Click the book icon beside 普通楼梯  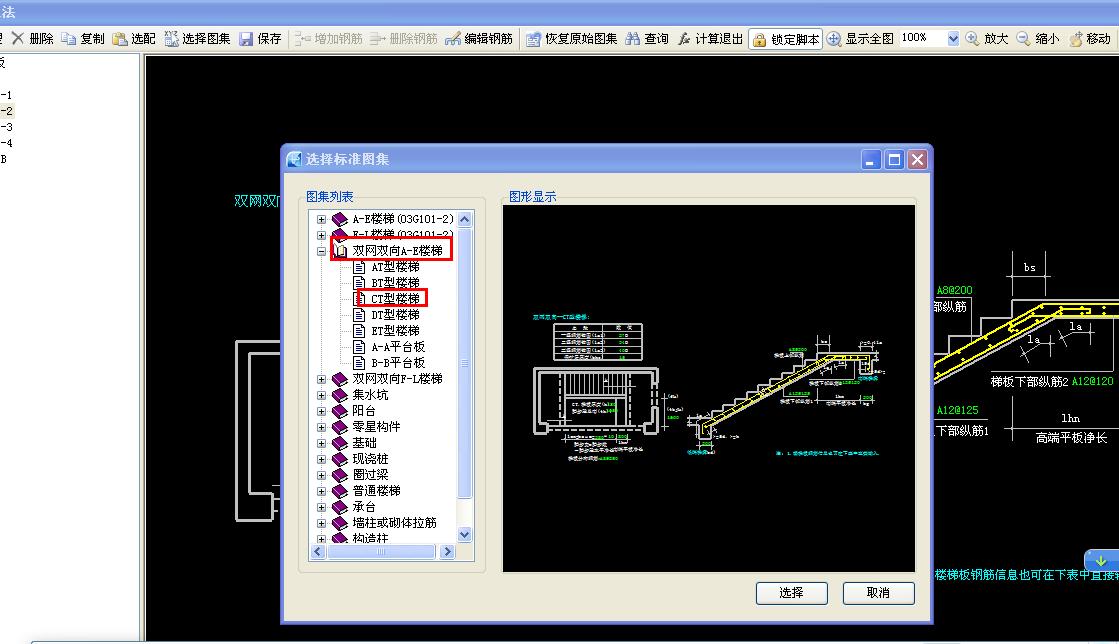point(340,490)
